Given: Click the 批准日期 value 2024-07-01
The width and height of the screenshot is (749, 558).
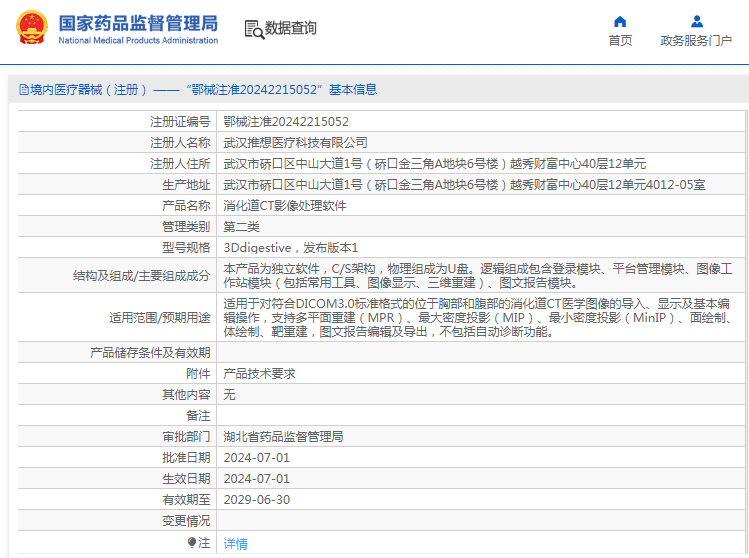Looking at the screenshot, I should click(x=257, y=458).
